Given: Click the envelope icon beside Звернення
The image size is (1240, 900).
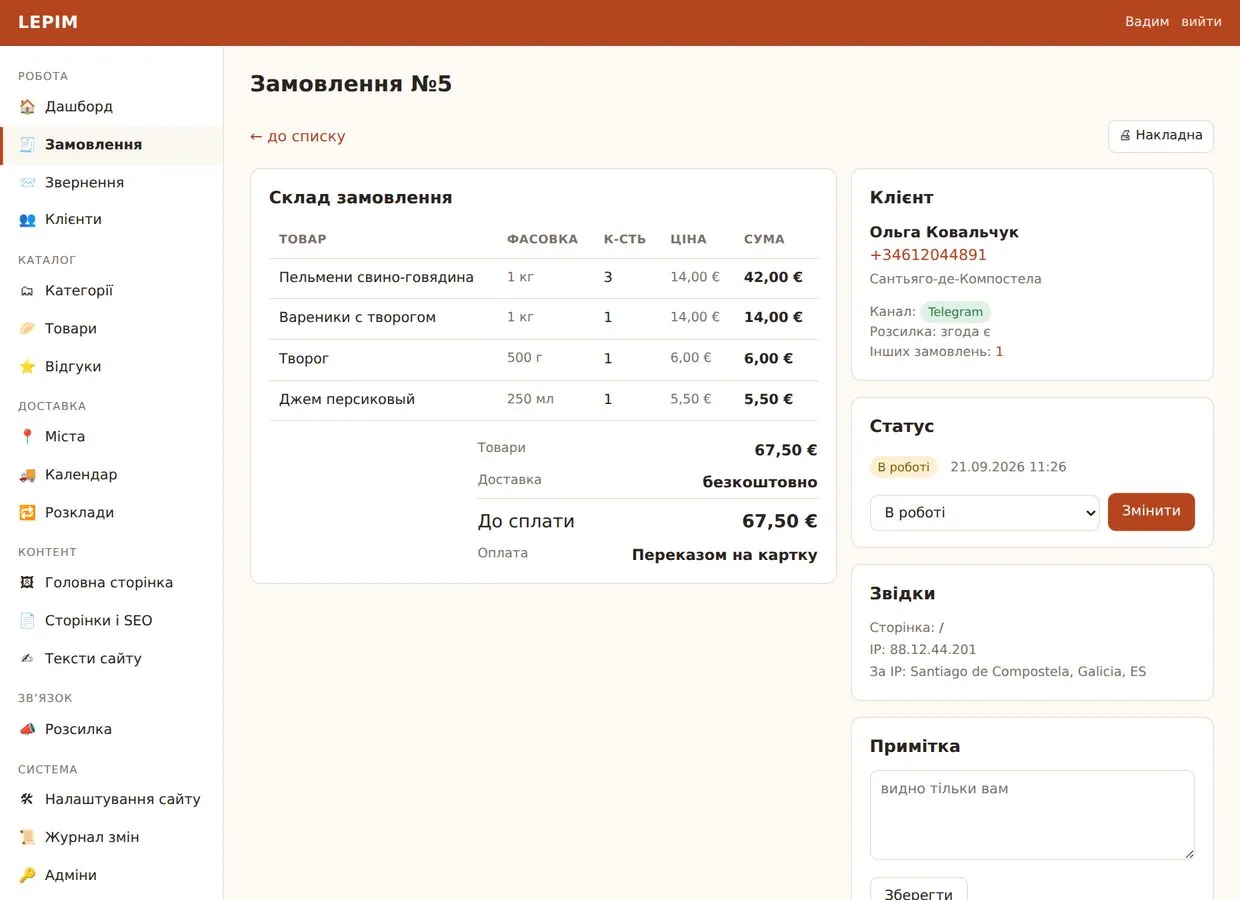Looking at the screenshot, I should click(x=27, y=182).
